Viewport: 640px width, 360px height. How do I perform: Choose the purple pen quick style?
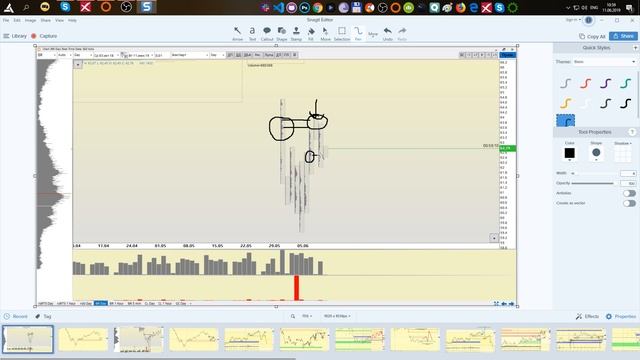(x=605, y=83)
